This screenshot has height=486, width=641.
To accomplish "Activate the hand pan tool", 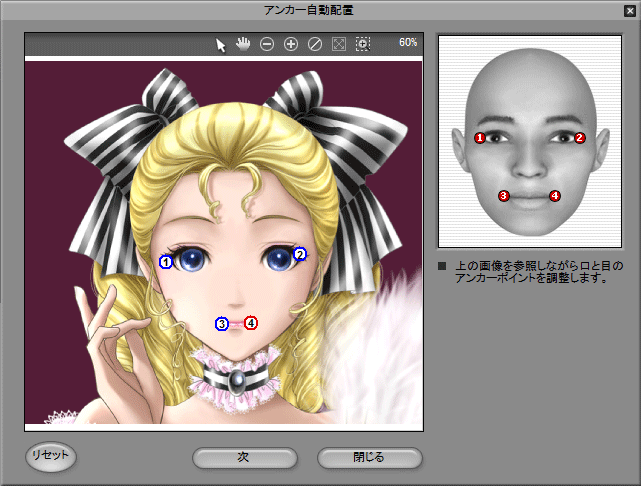I will [243, 44].
